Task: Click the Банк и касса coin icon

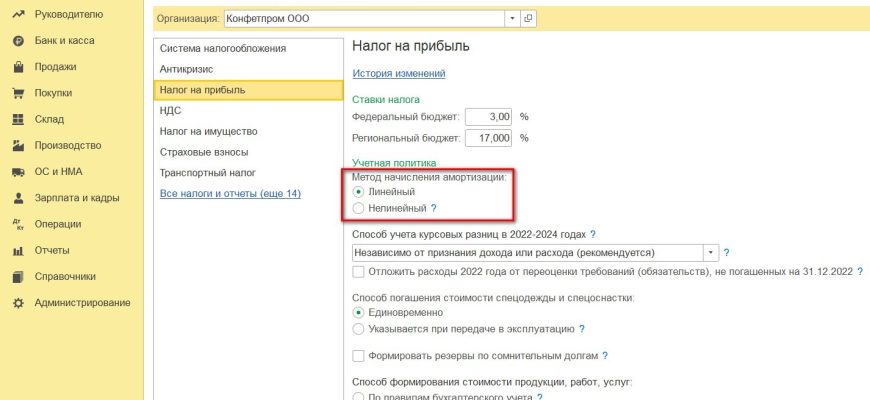Action: pyautogui.click(x=17, y=42)
